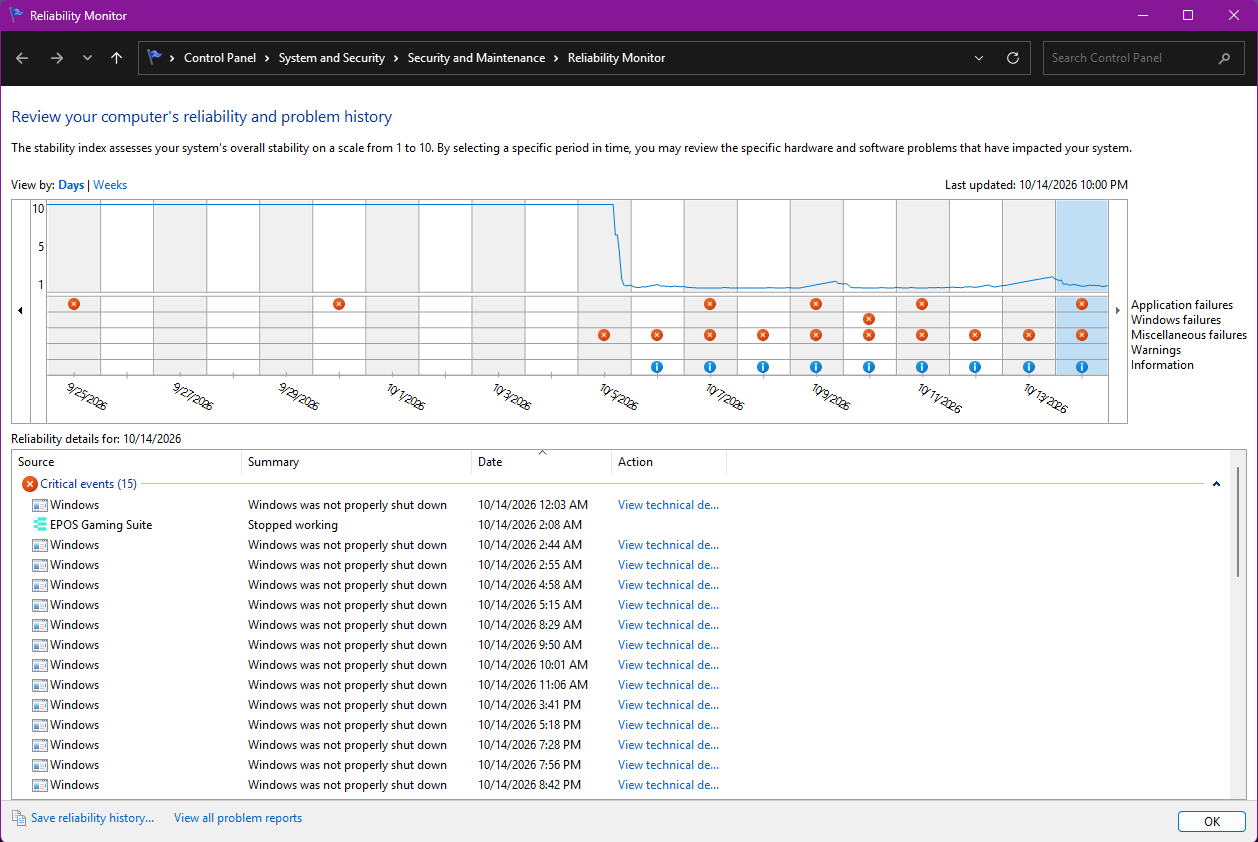Screen dimensions: 1258x842
Task: Click the Control Panel flag icon in address bar
Action: pyautogui.click(x=155, y=58)
